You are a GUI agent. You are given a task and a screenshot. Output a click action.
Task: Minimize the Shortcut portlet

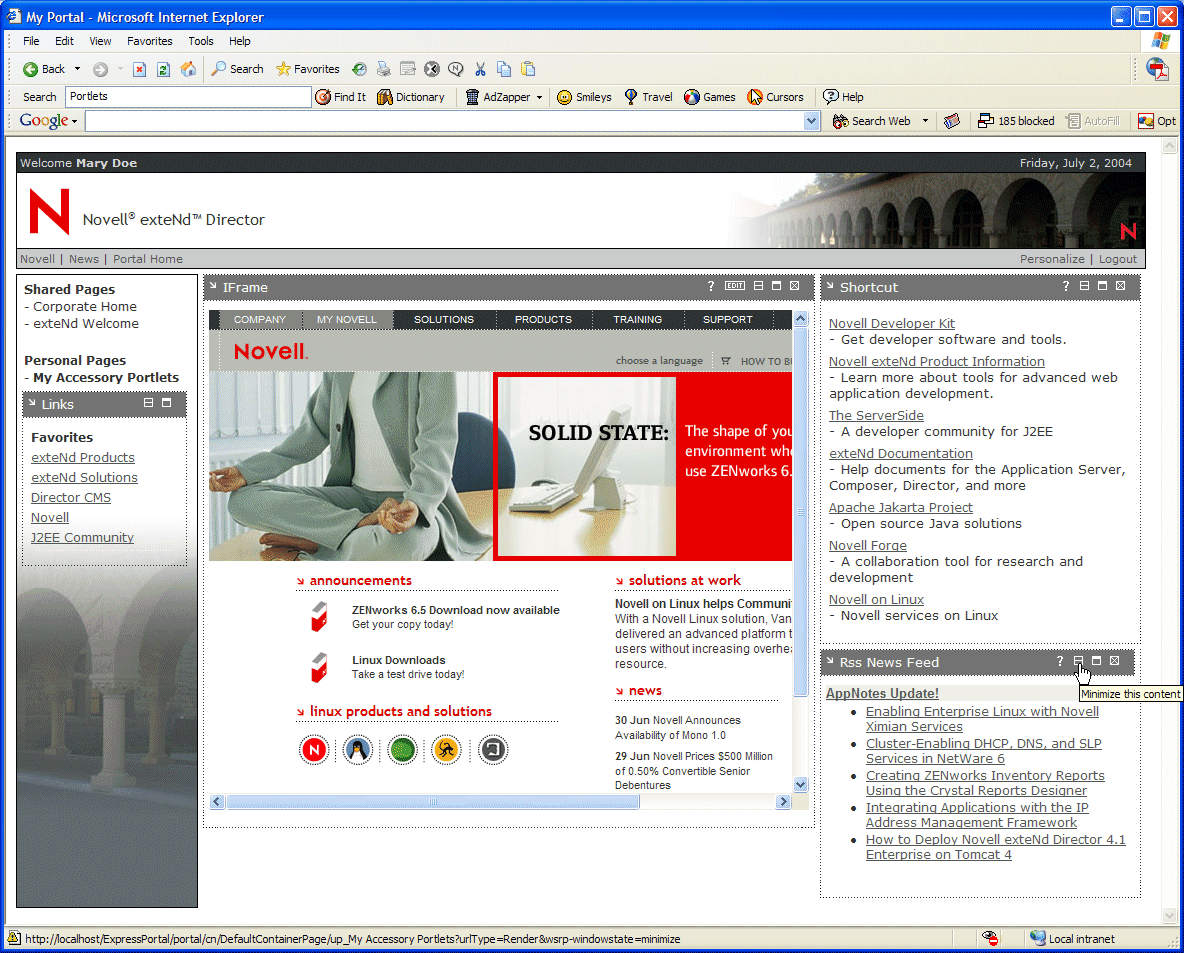(1084, 285)
